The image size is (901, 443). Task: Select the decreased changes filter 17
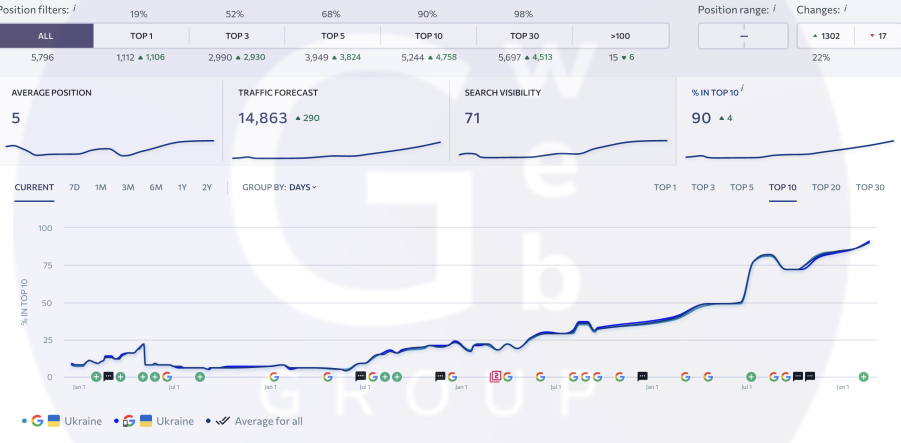click(878, 36)
